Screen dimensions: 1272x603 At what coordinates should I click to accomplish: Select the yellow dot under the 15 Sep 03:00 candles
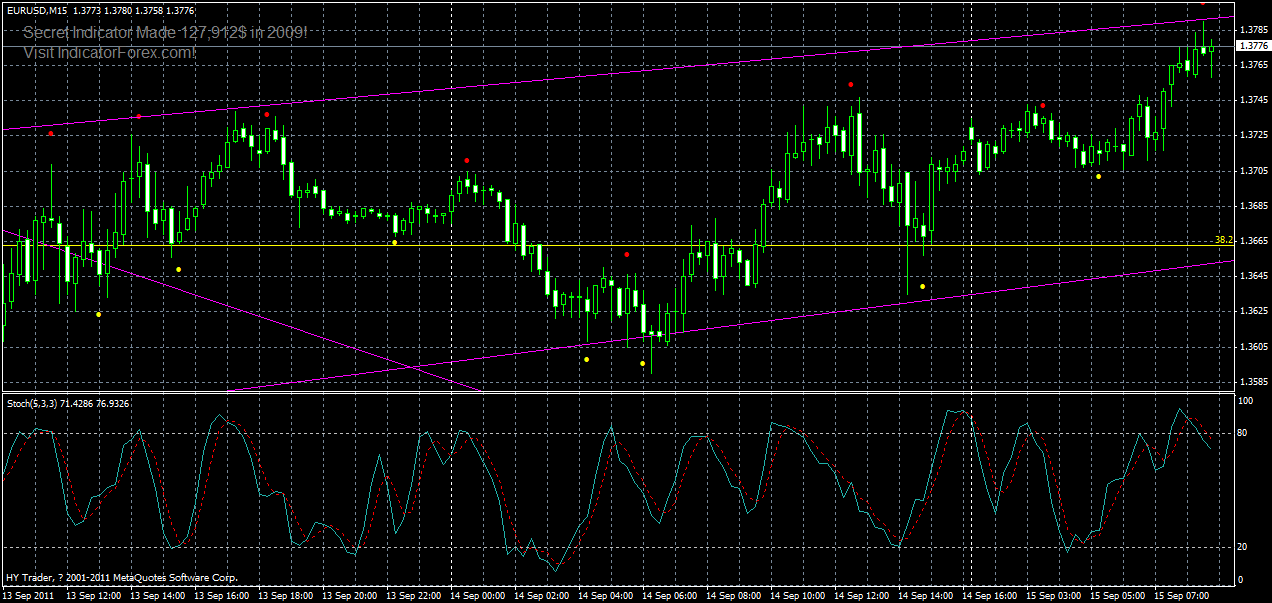pos(1097,176)
